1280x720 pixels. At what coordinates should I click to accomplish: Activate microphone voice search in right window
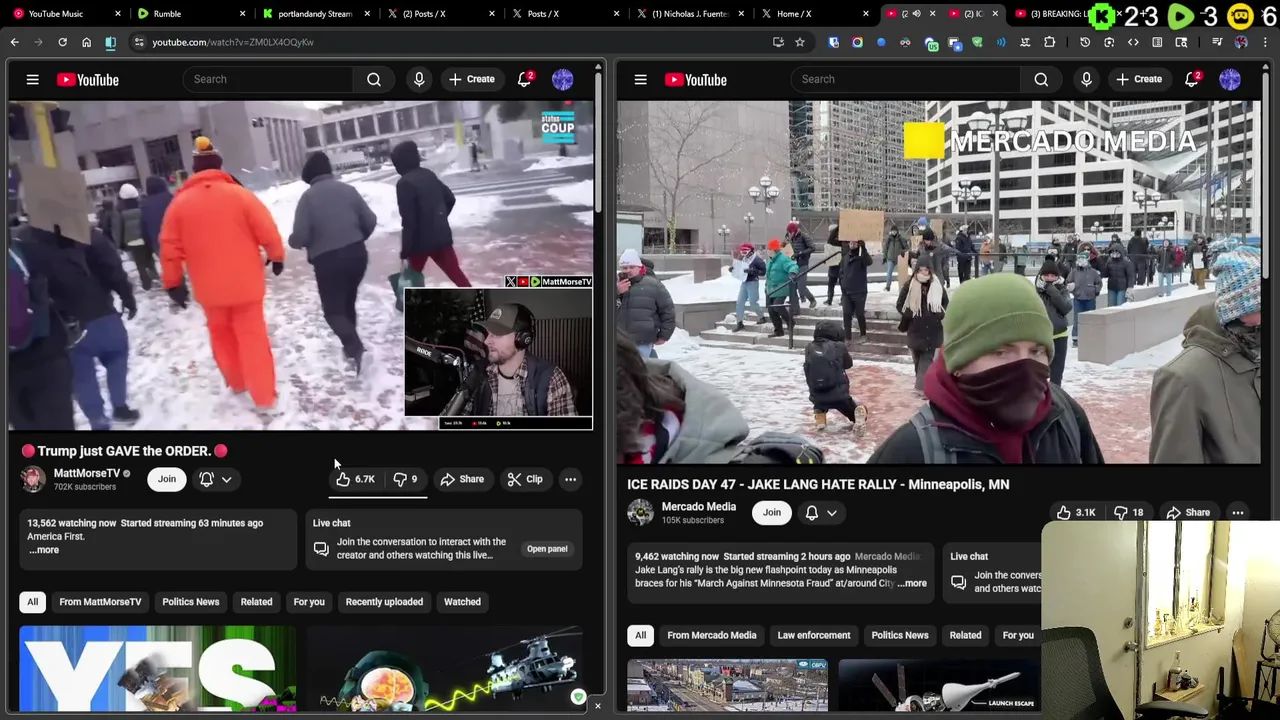[1086, 79]
